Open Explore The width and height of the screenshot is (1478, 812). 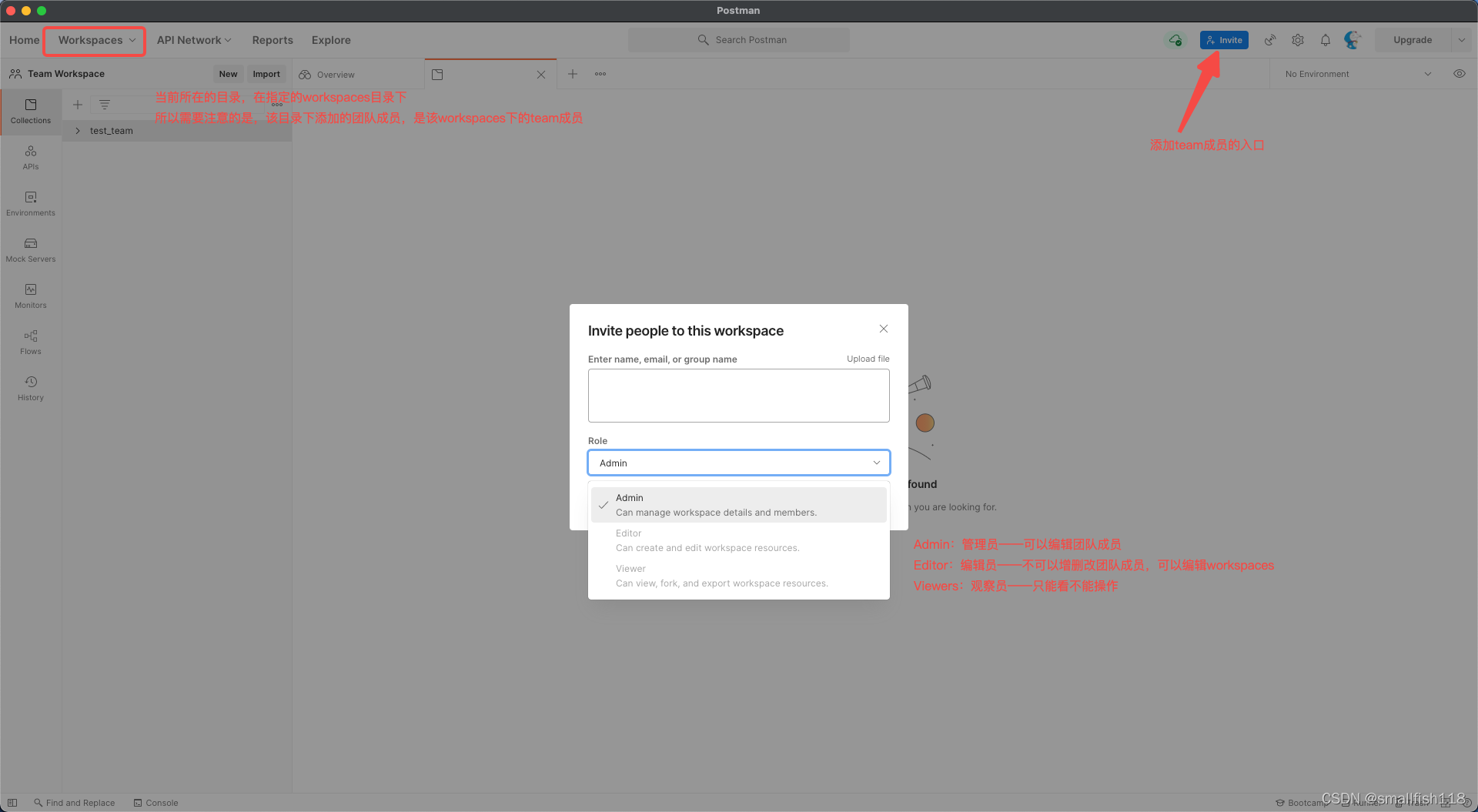coord(331,40)
